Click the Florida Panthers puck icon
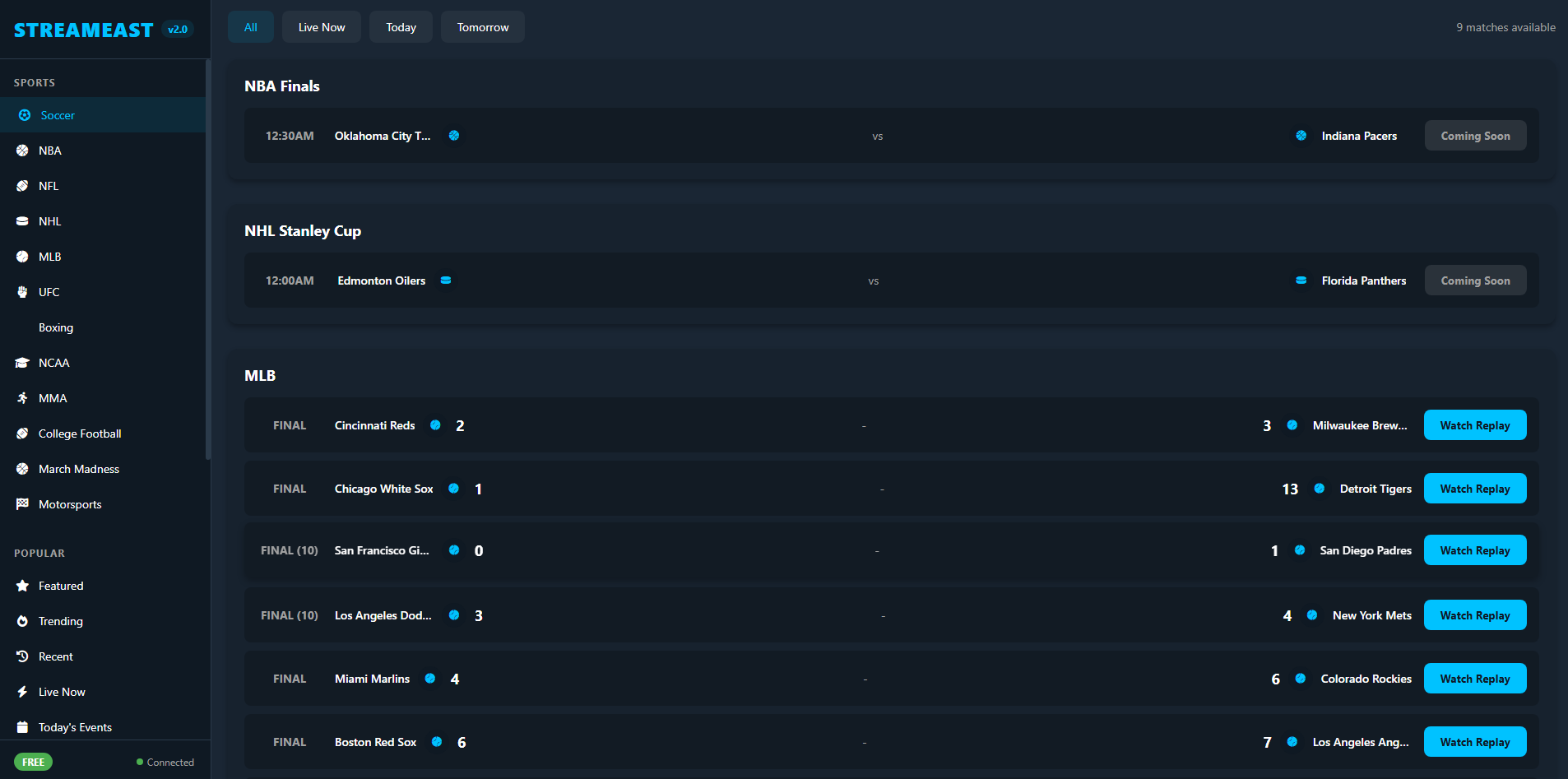 (x=1301, y=281)
